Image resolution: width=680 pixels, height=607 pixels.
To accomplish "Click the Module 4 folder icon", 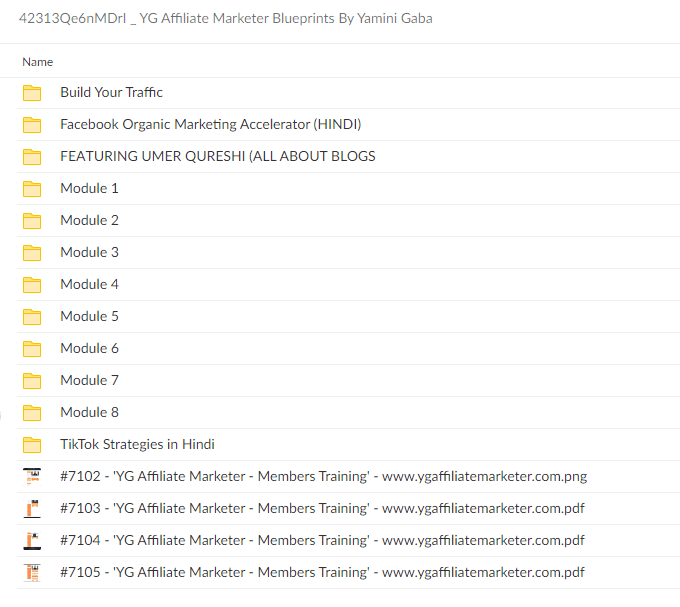I will tap(32, 285).
